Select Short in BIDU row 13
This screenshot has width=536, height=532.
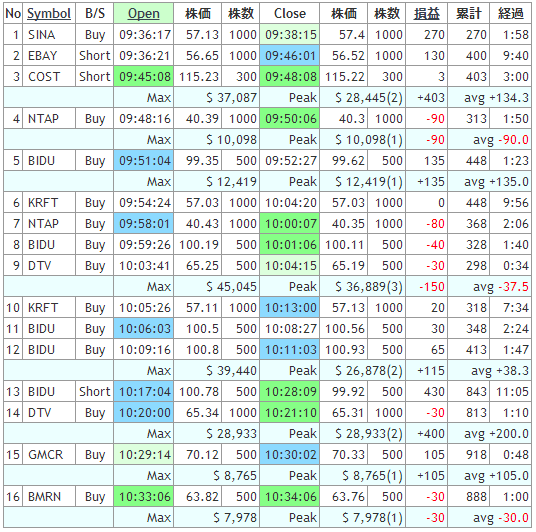(x=94, y=391)
